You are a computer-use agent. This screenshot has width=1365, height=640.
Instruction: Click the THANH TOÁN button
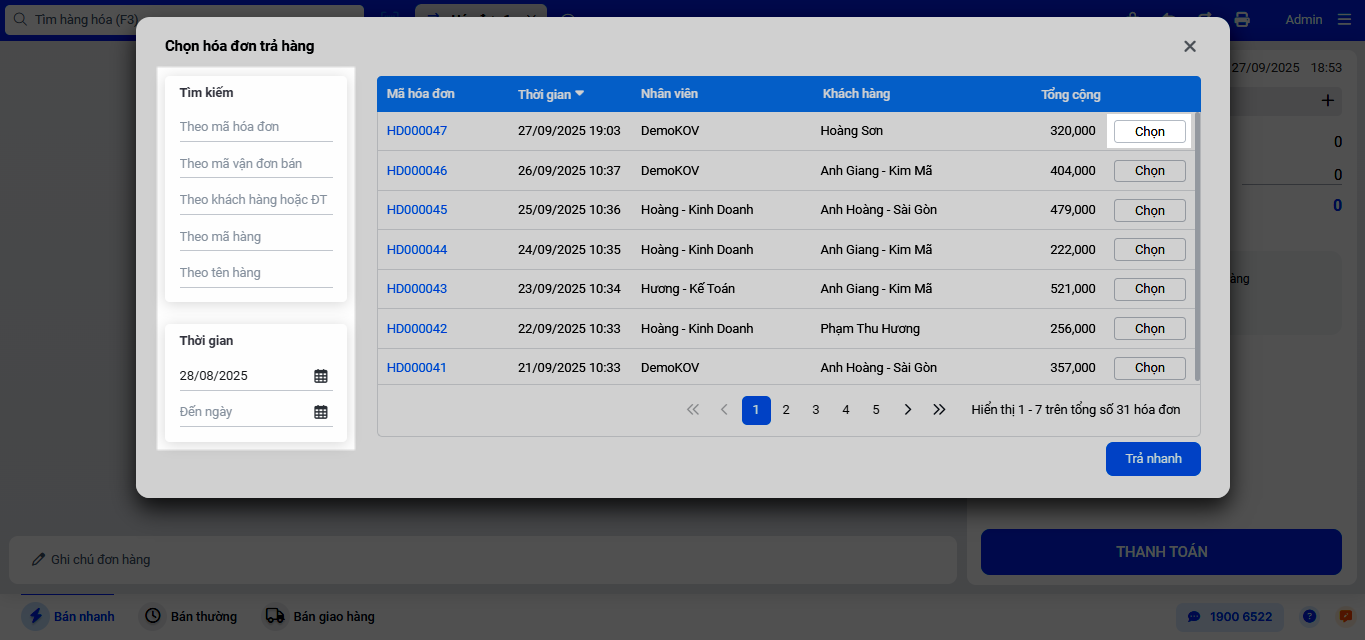[x=1161, y=552]
